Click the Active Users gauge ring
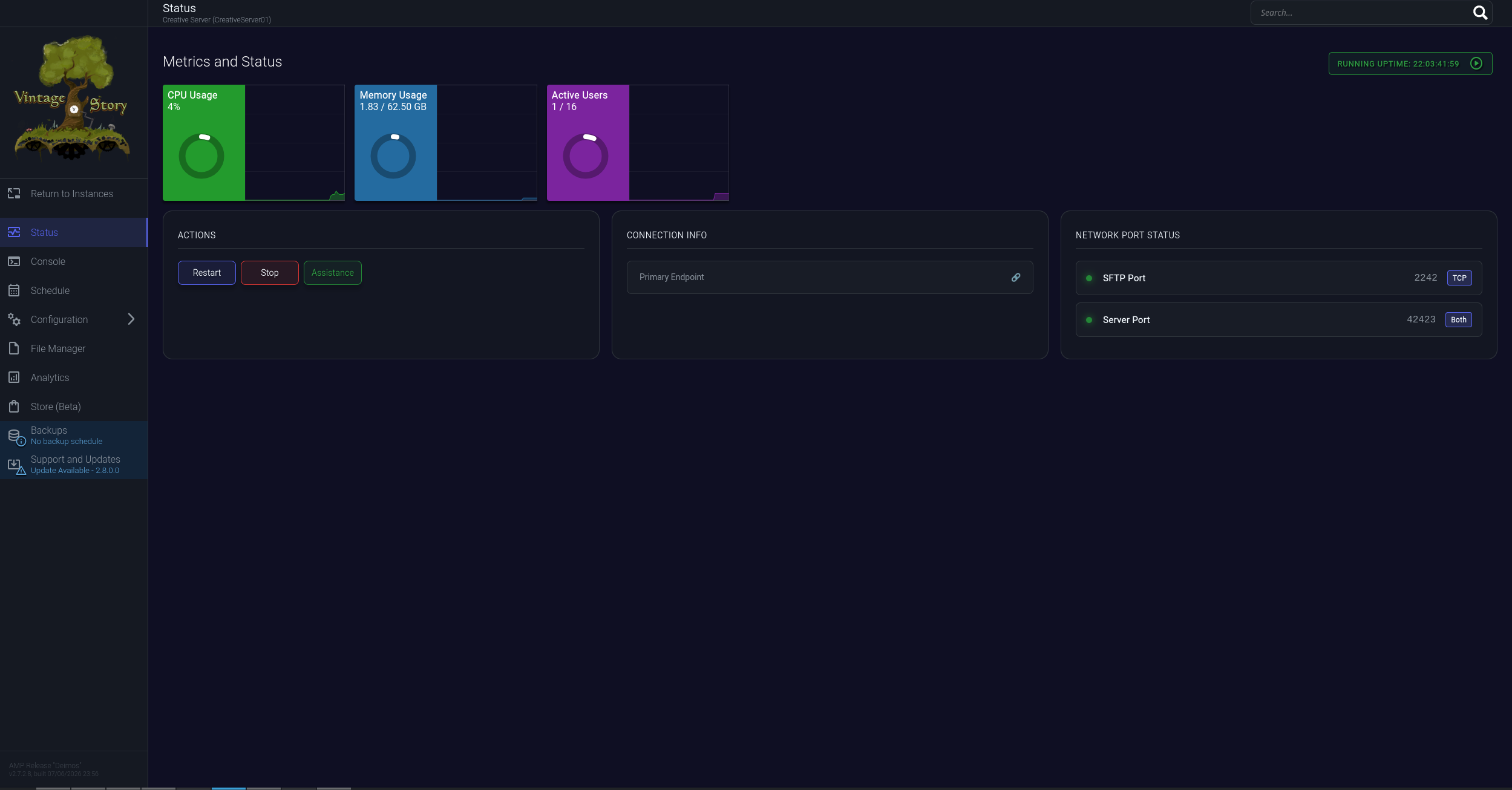The height and width of the screenshot is (790, 1512). tap(586, 156)
